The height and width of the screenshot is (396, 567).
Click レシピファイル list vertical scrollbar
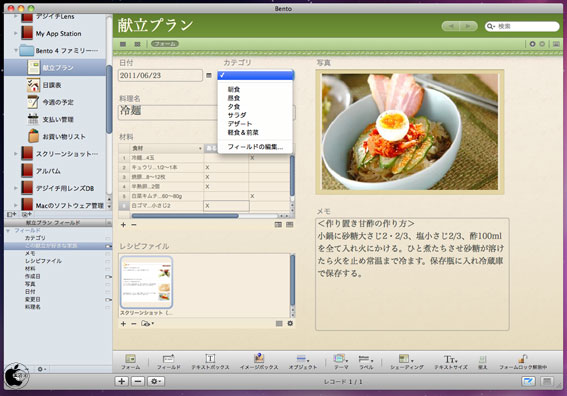point(292,280)
